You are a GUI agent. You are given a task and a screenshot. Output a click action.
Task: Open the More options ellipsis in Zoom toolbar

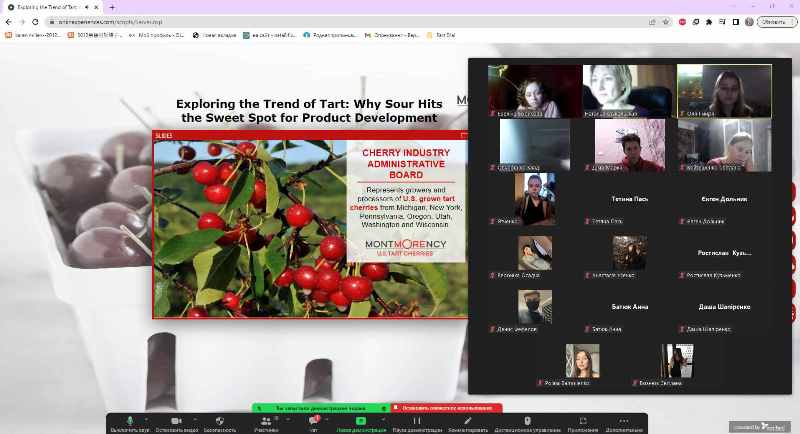(x=623, y=421)
